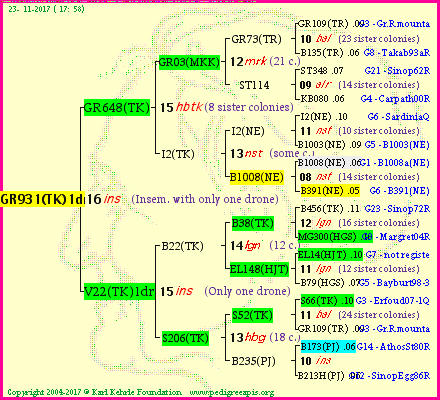
Task: Click the green S66(TK) .10 entry
Action: click(x=327, y=301)
